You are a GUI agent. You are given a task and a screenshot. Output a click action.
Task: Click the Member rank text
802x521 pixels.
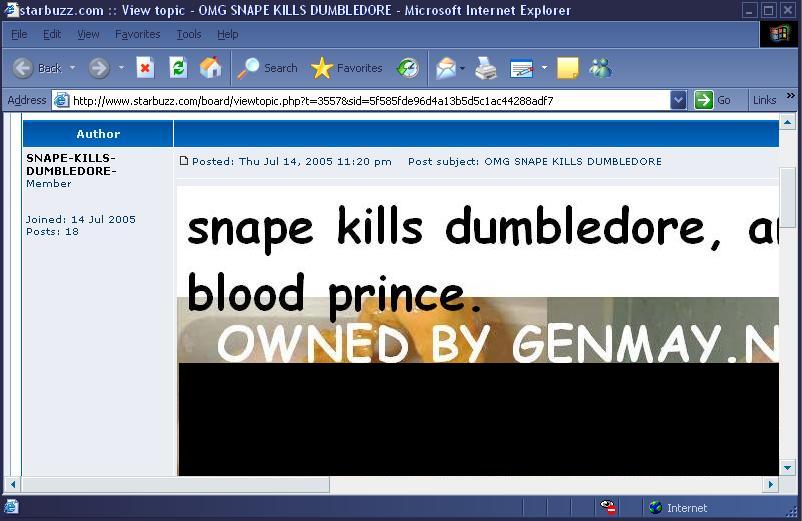pyautogui.click(x=49, y=184)
